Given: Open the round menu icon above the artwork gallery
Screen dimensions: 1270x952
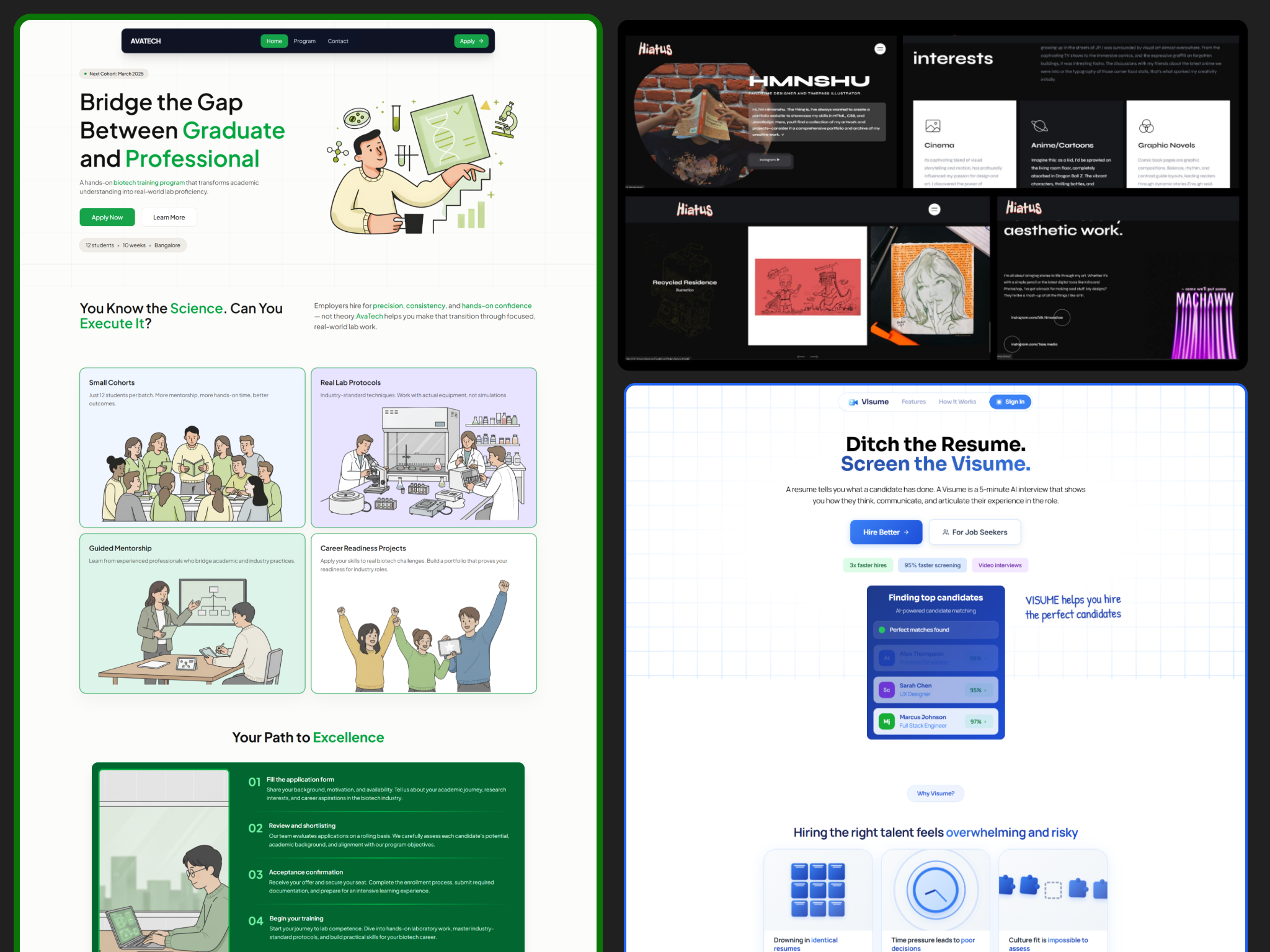Looking at the screenshot, I should (x=934, y=209).
